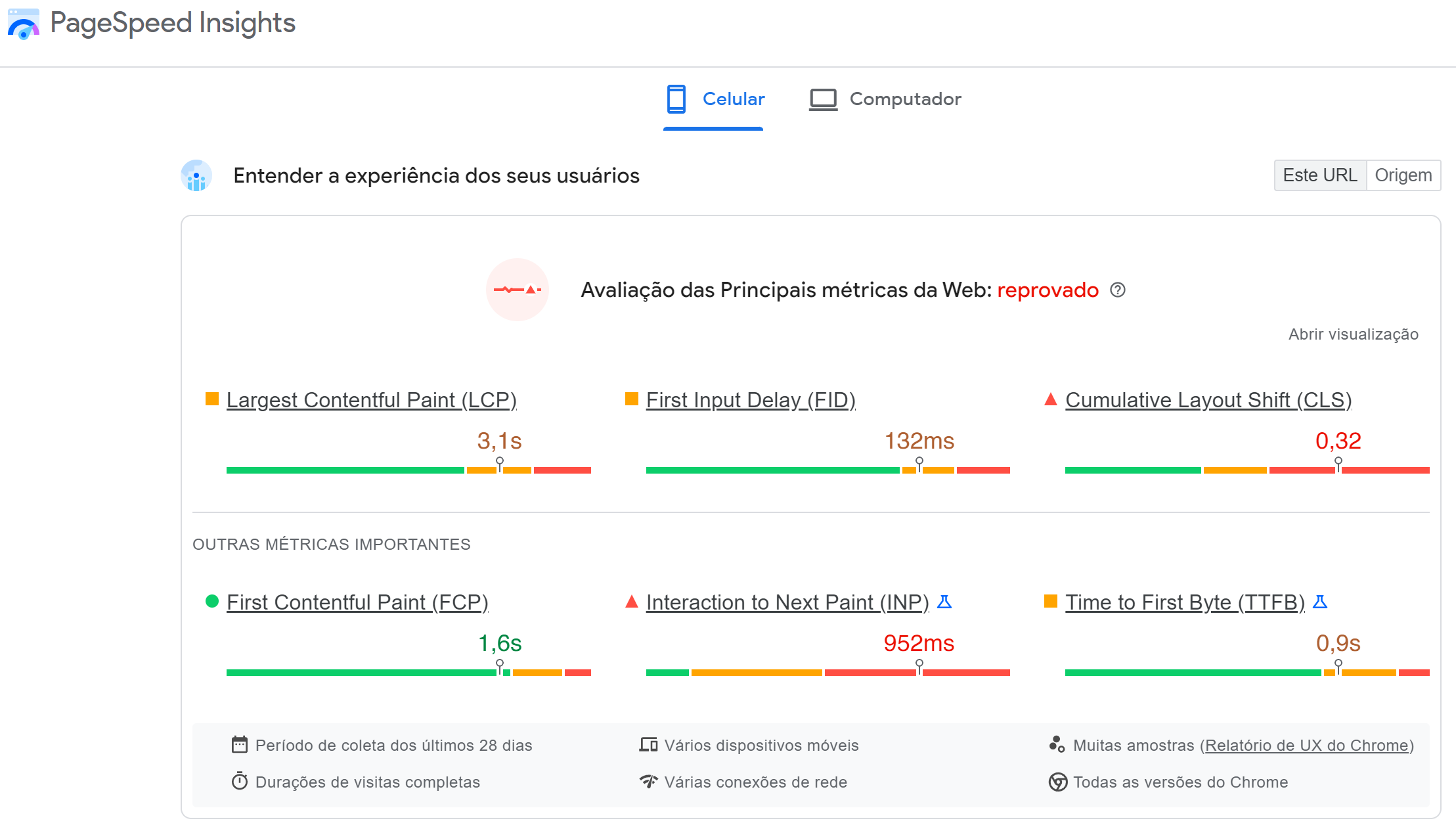Click the marker on the FCP distribution bar
The width and height of the screenshot is (1456, 827).
[x=500, y=666]
